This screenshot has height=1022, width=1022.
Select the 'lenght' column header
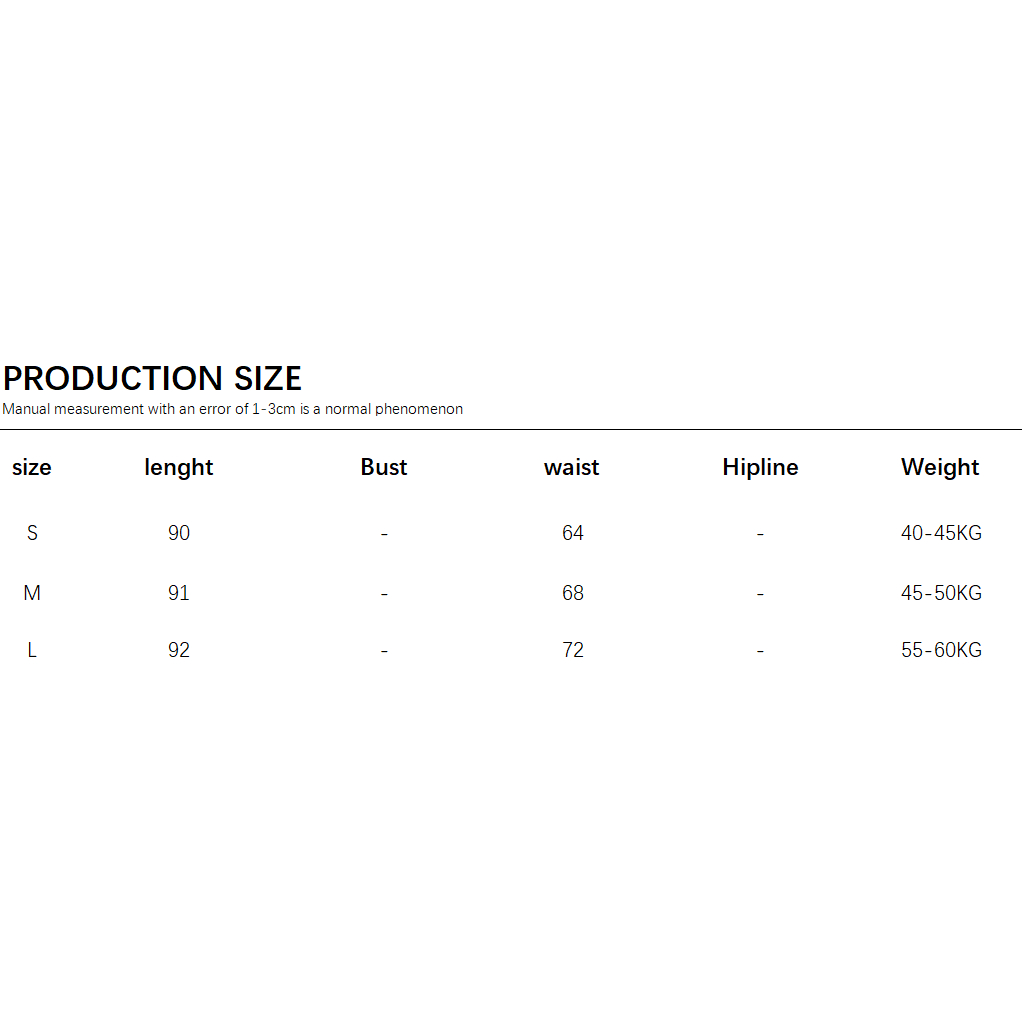click(179, 467)
